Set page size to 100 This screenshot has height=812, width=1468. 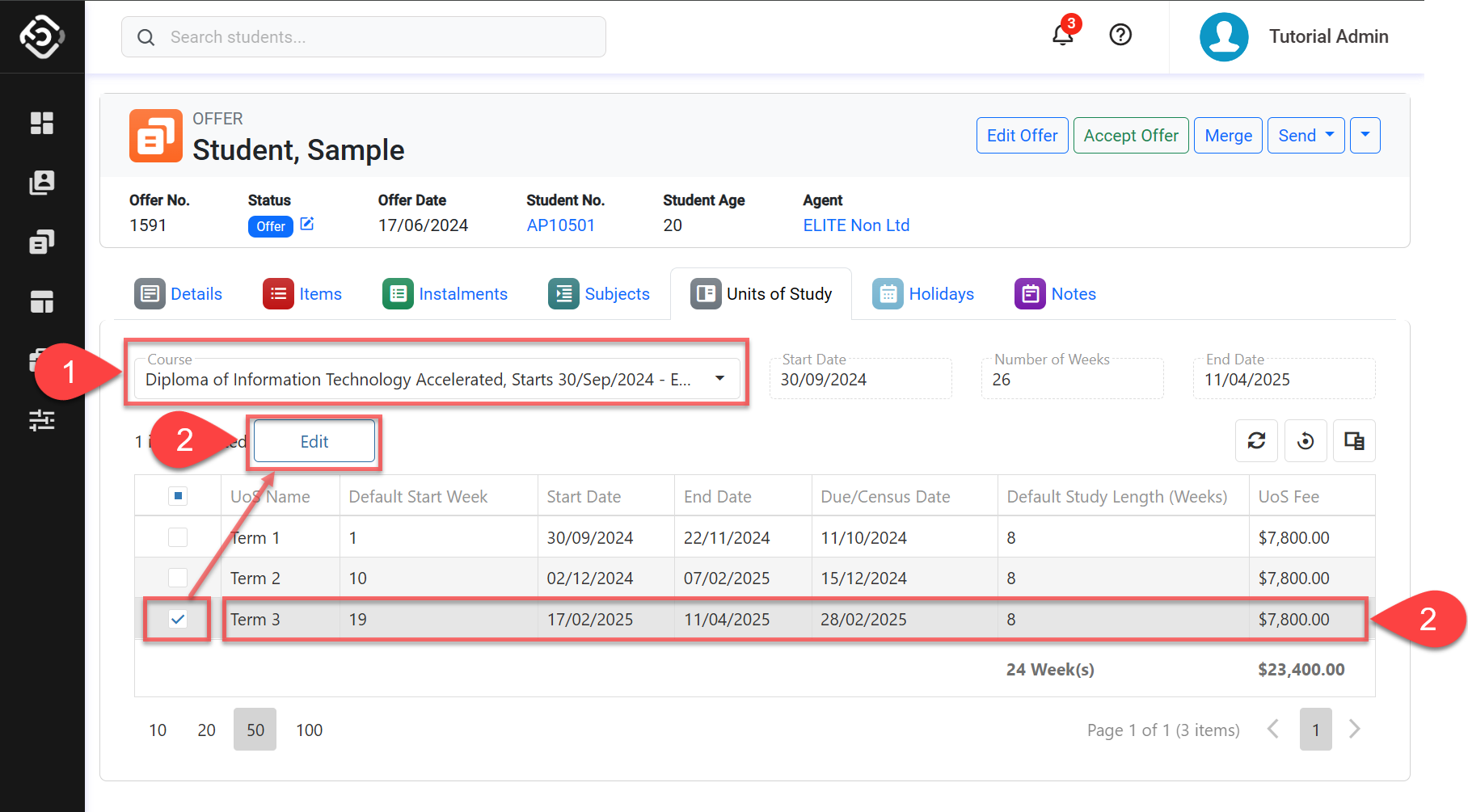click(x=310, y=730)
